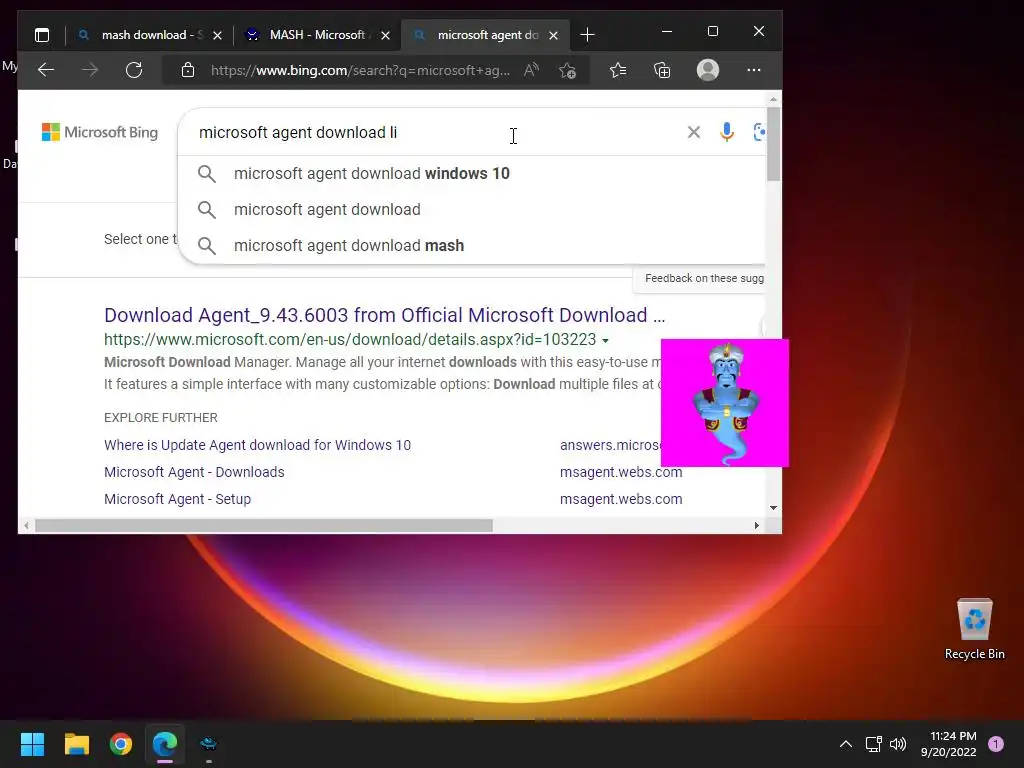The image size is (1024, 768).
Task: Open the clock and date
Action: 949,744
